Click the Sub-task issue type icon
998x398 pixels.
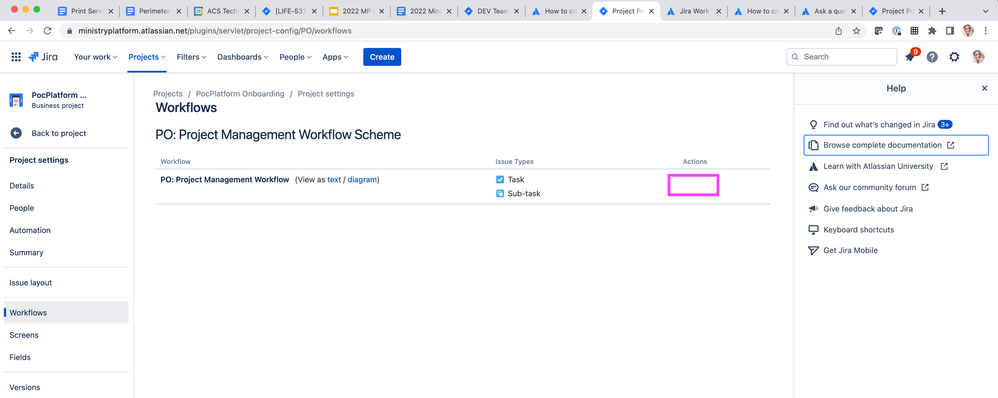pos(500,193)
